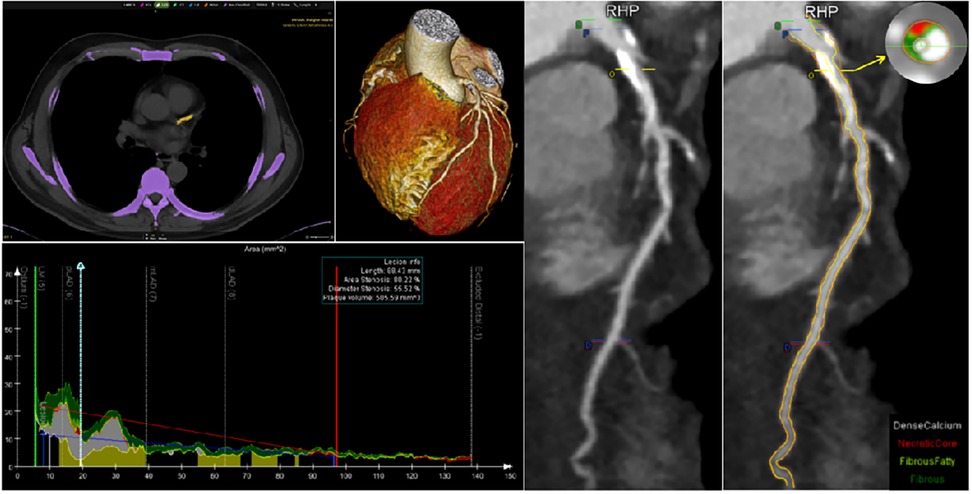Click the yellow O lesion marker, right CPR view
The image size is (972, 494).
pyautogui.click(x=810, y=74)
